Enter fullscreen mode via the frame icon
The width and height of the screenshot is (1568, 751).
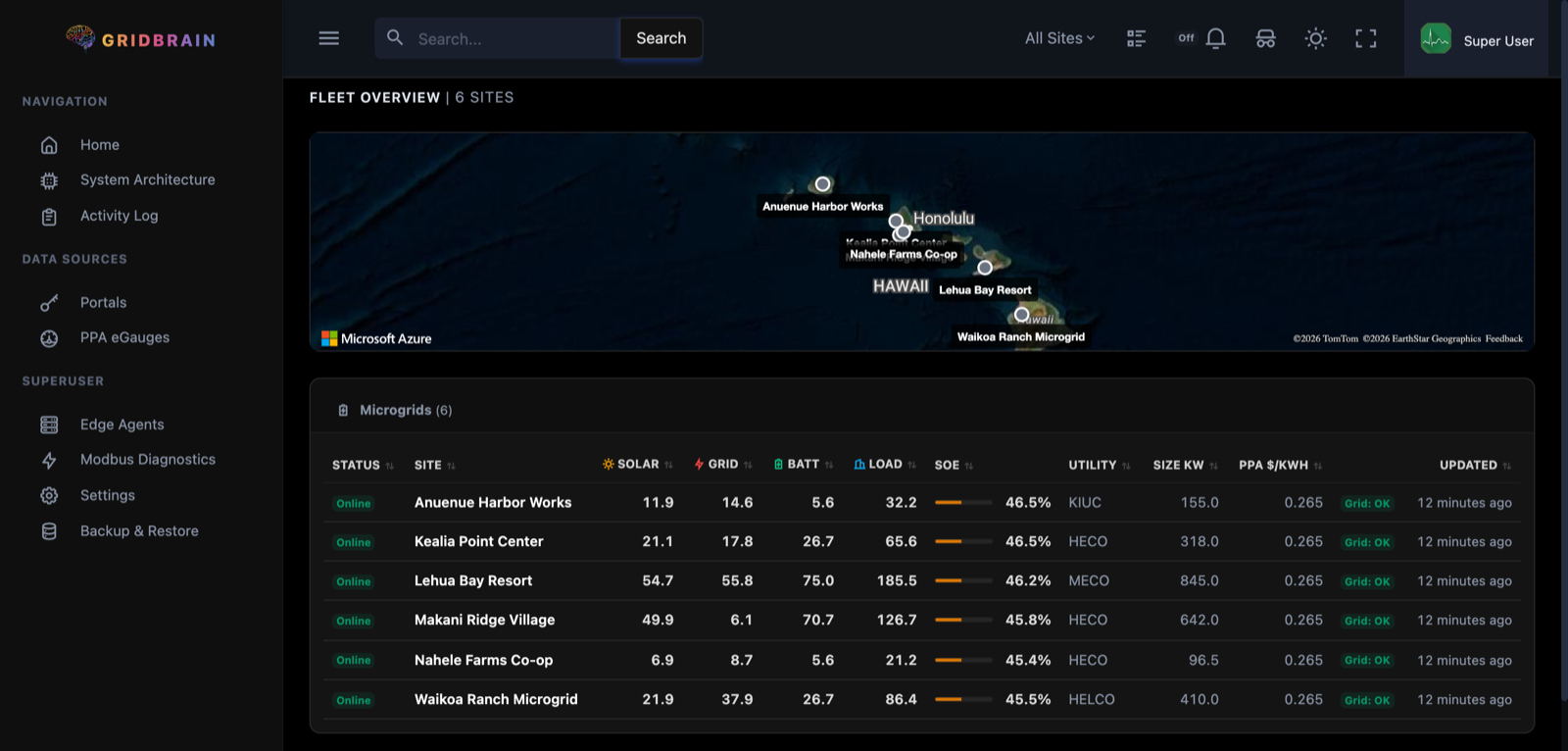(1366, 38)
